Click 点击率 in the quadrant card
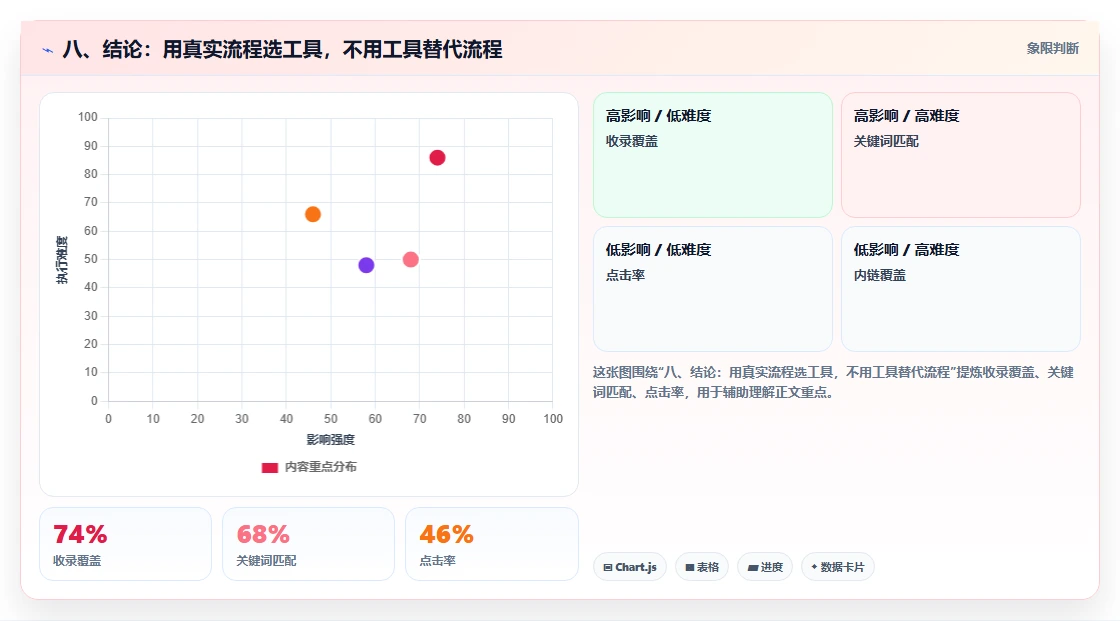 (626, 275)
